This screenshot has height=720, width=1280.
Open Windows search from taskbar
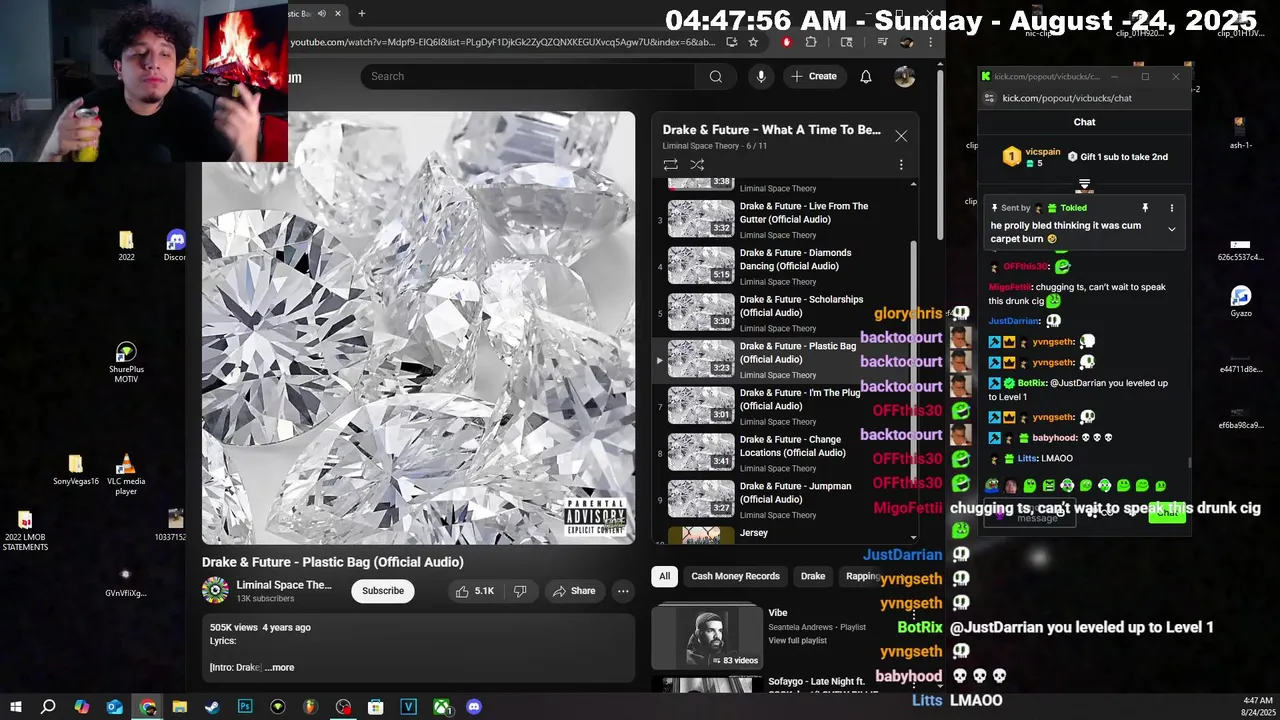[x=48, y=707]
